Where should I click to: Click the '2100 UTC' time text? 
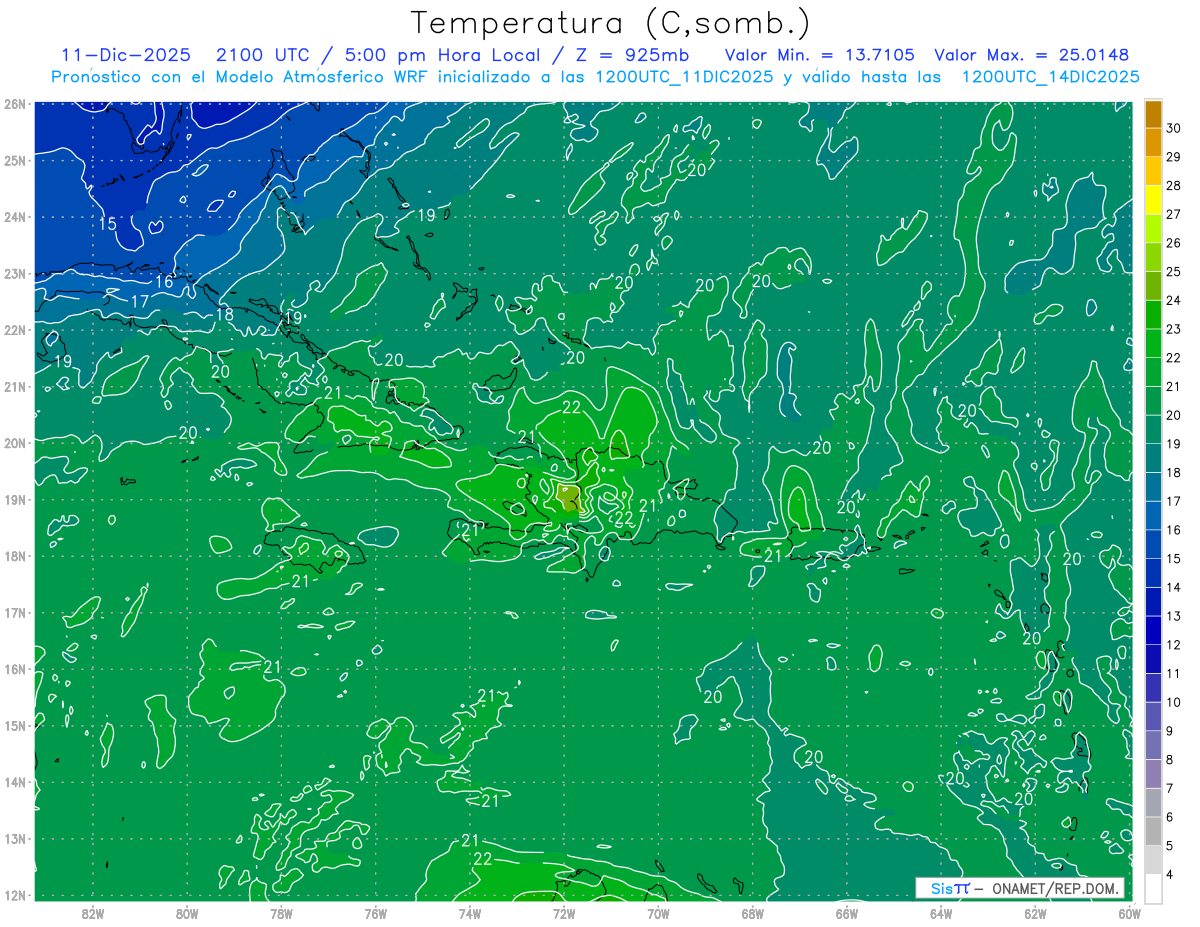(x=261, y=55)
